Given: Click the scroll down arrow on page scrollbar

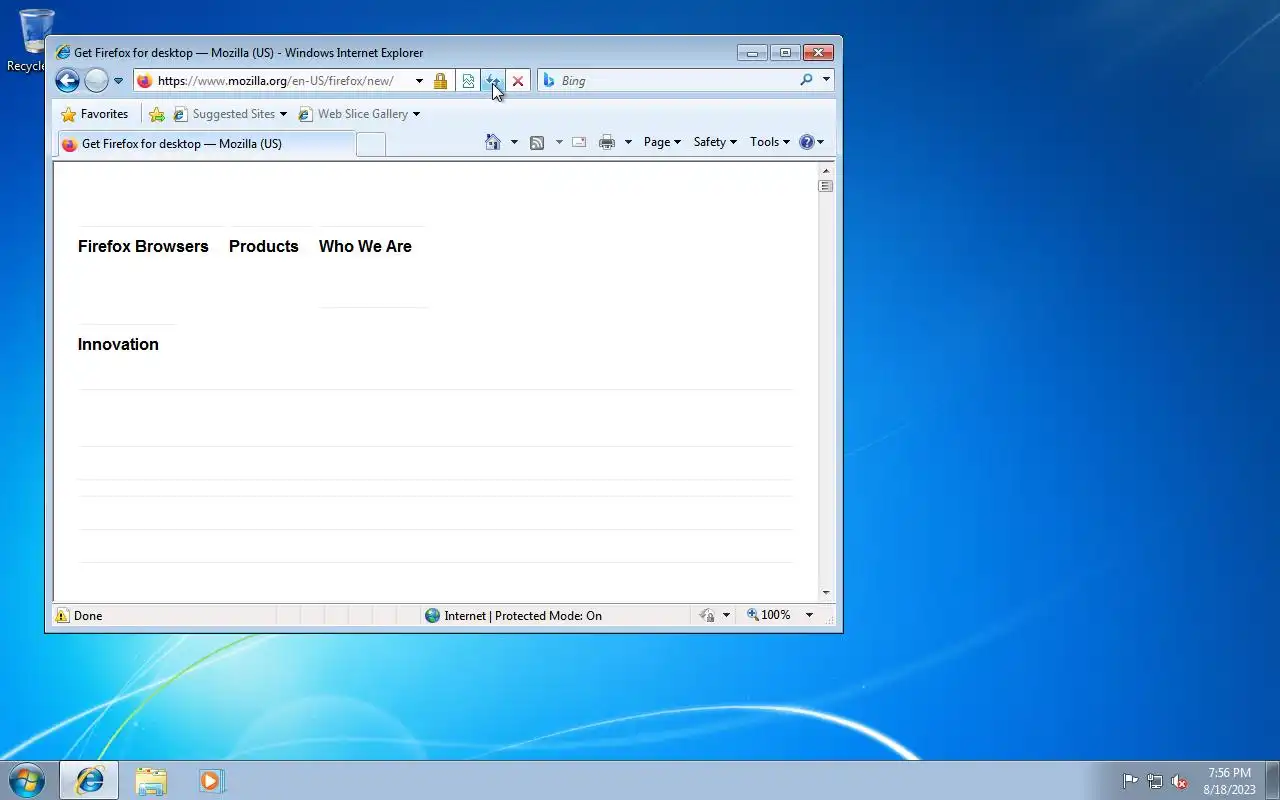Looking at the screenshot, I should [x=826, y=593].
